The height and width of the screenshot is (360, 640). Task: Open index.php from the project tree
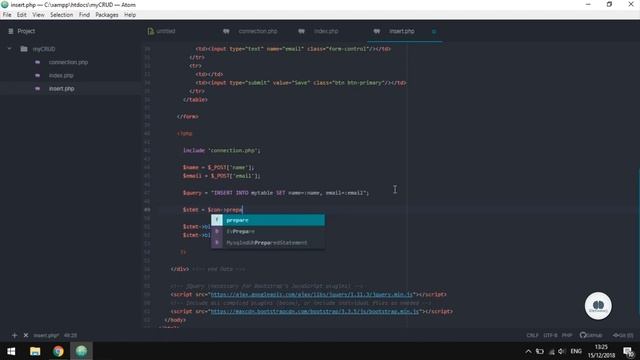[61, 76]
